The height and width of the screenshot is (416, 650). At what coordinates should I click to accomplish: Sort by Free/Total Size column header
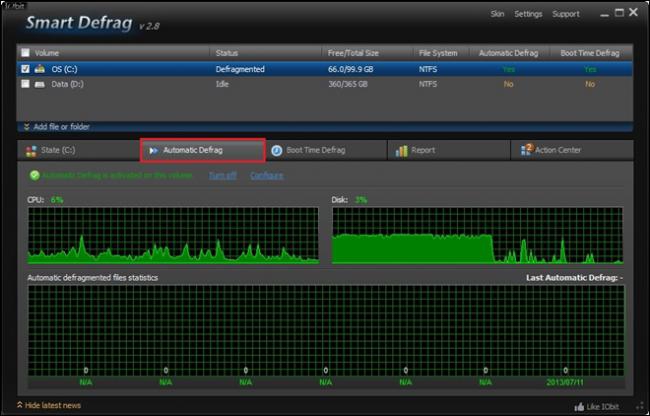point(353,53)
